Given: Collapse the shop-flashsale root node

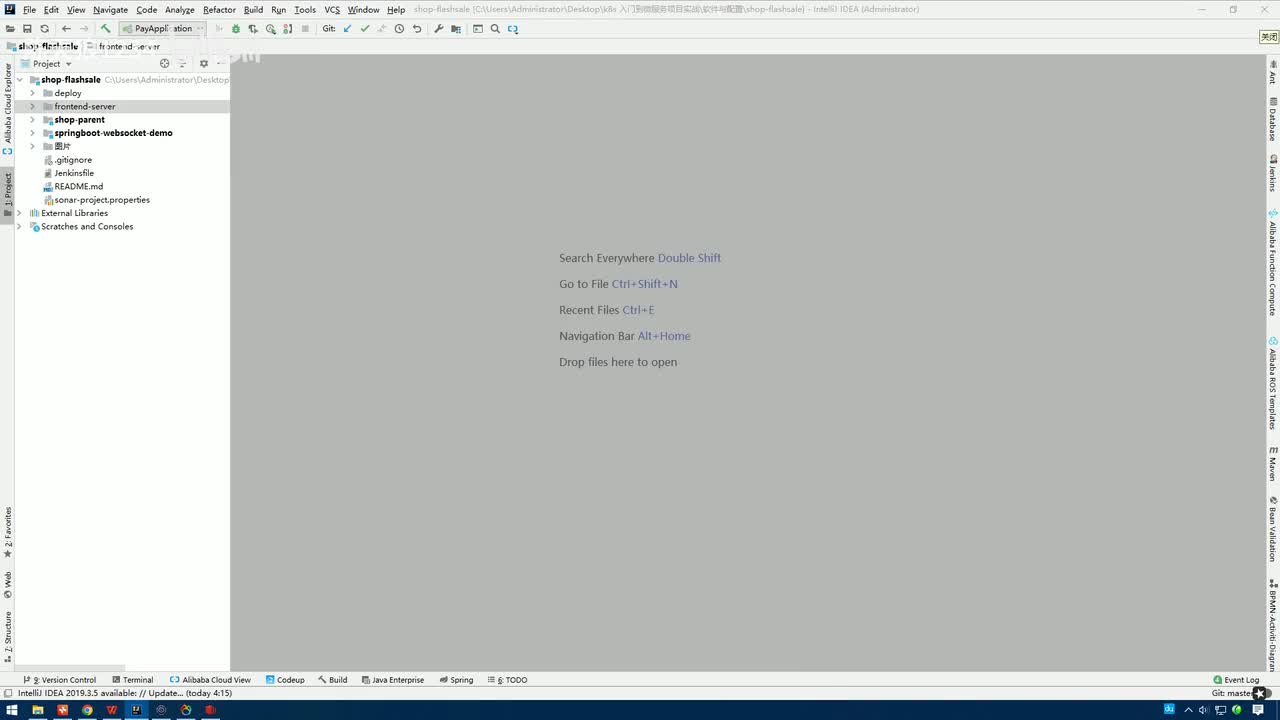Looking at the screenshot, I should point(20,80).
